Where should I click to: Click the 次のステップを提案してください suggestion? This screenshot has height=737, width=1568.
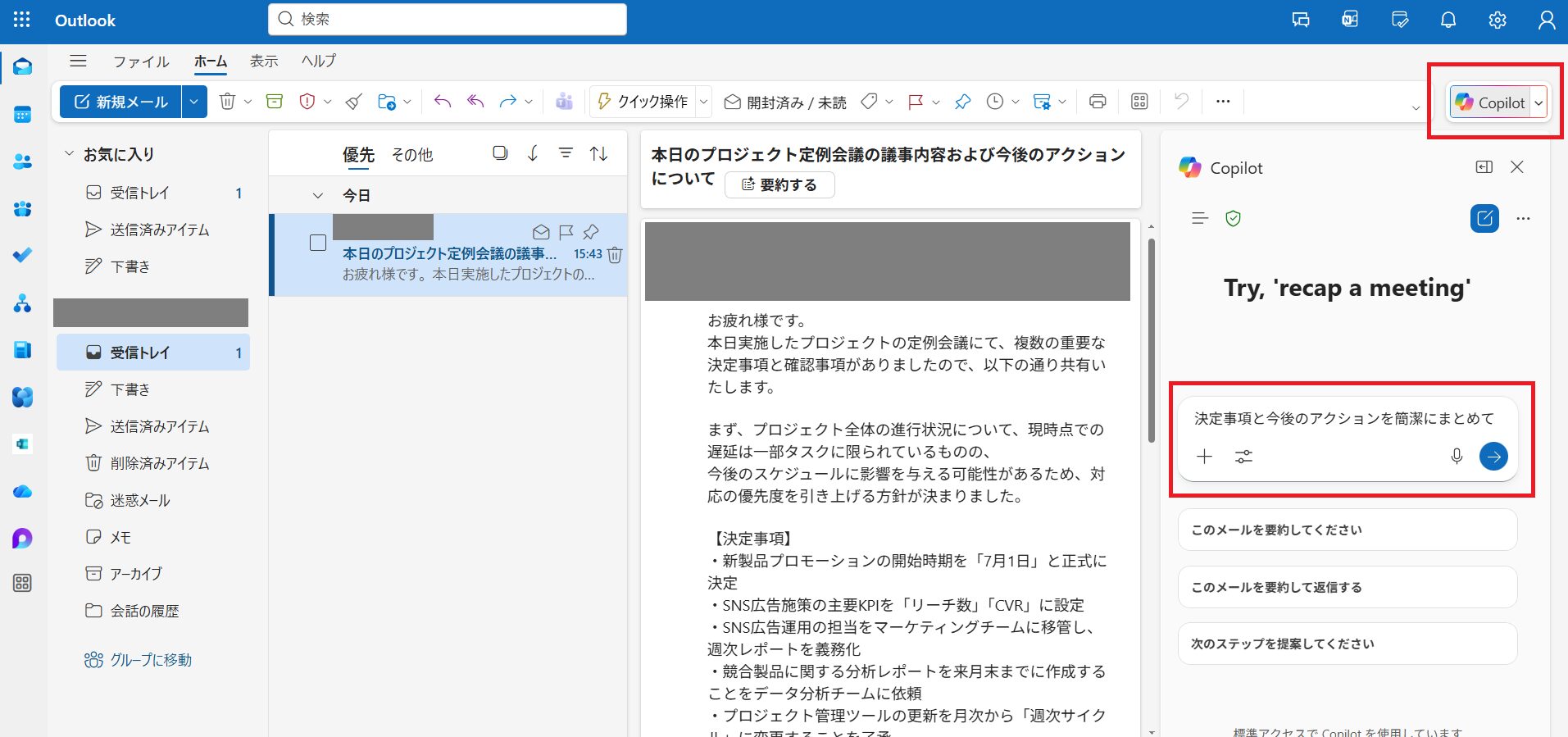(1347, 644)
